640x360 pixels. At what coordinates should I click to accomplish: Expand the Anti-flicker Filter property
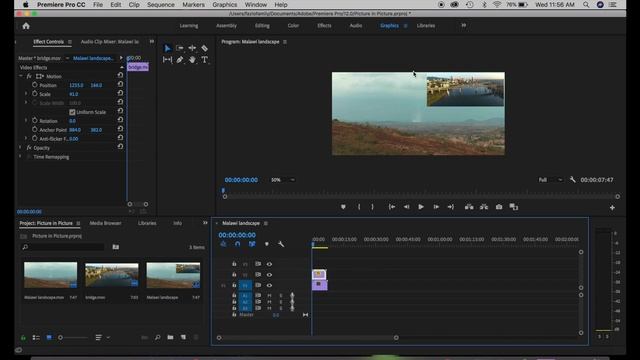[x=26, y=139]
